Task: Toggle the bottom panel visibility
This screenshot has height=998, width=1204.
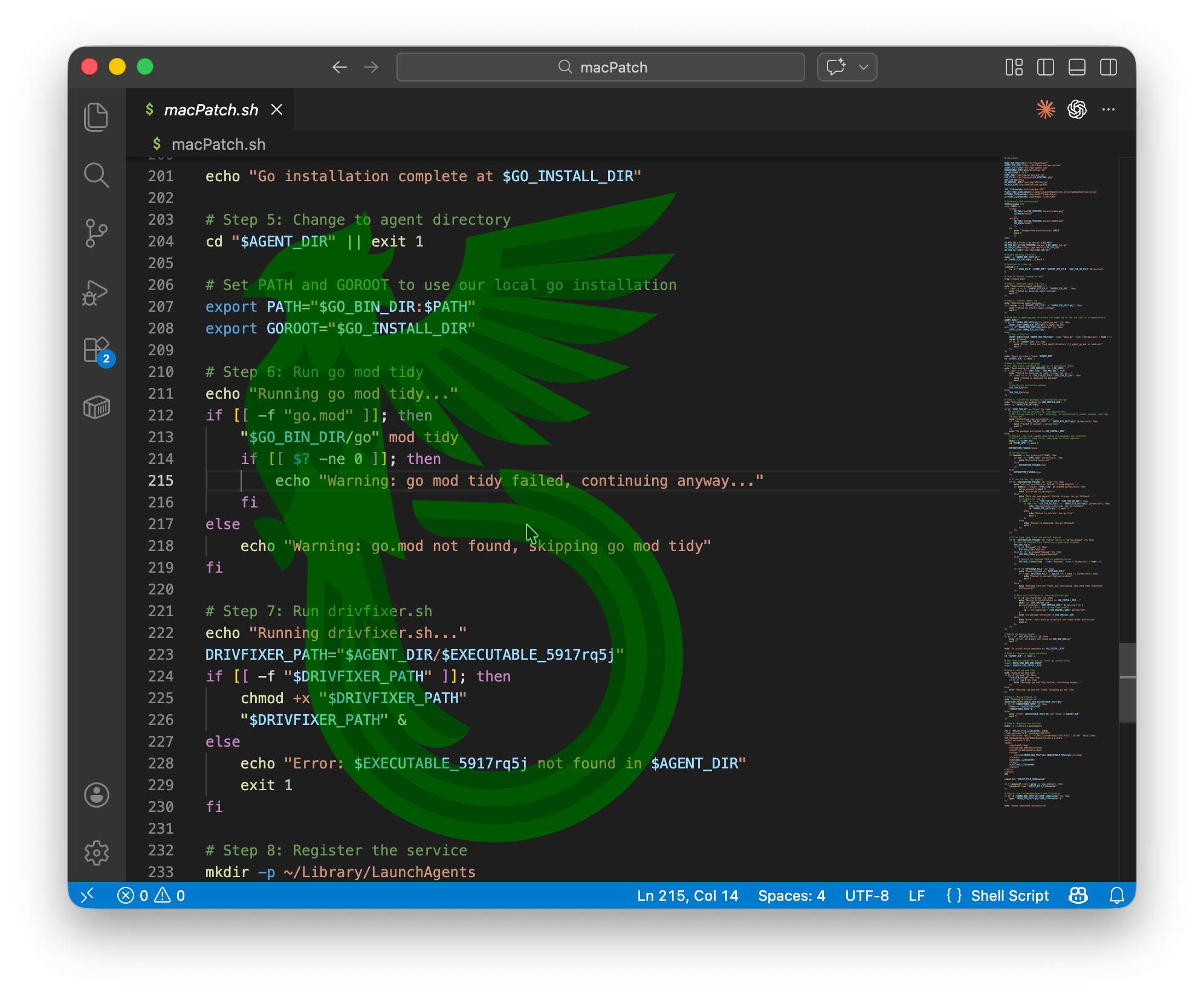Action: [1076, 67]
